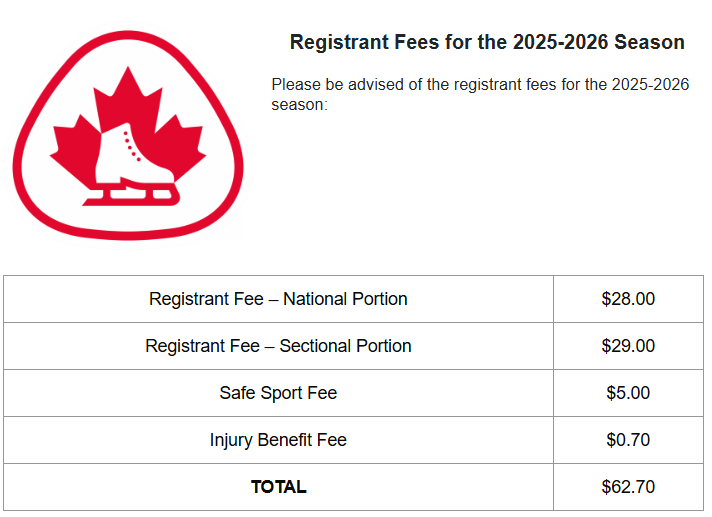Viewport: 712px width, 517px height.
Task: Click the "Please be advised" paragraph text
Action: coord(480,85)
